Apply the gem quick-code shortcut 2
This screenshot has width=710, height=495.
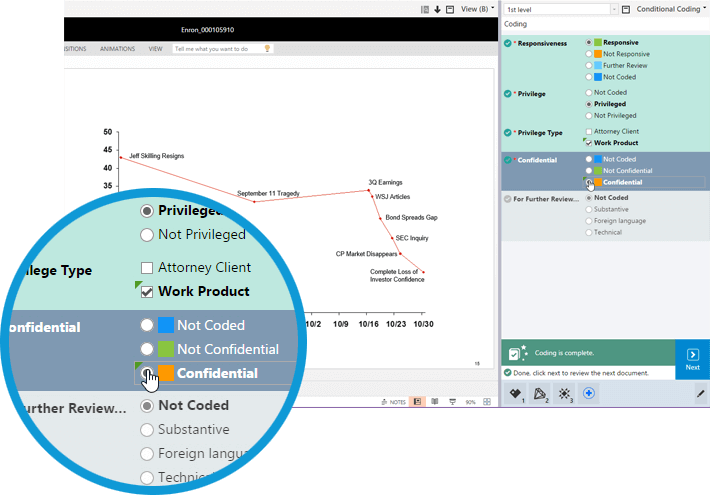(x=540, y=394)
